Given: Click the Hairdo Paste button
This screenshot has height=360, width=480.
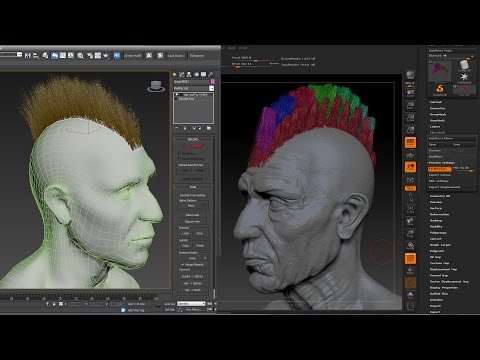Looking at the screenshot, I should click(200, 246).
